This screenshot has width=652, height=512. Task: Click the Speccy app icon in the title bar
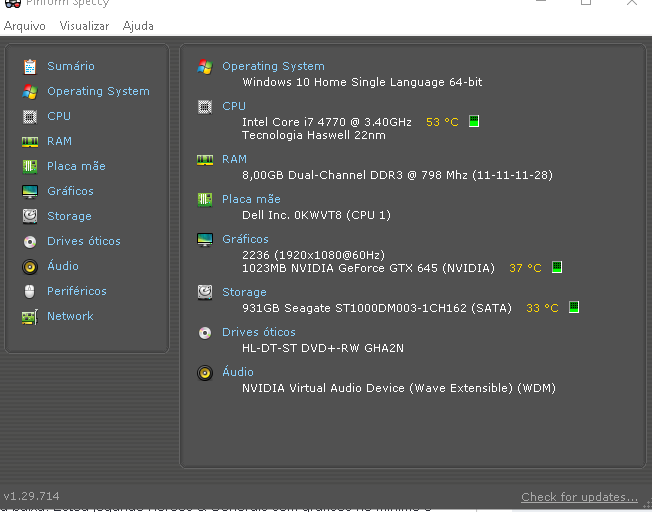click(13, 4)
